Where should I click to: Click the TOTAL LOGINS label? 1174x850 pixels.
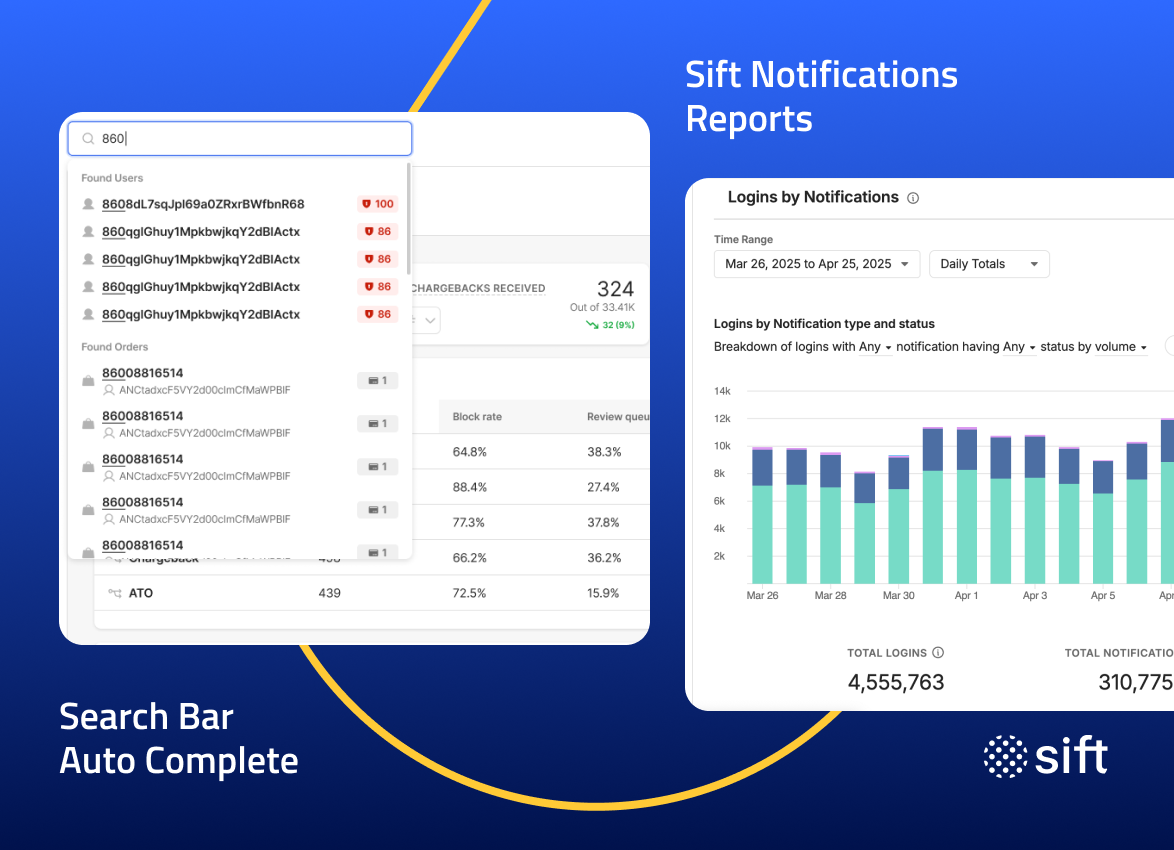click(886, 653)
